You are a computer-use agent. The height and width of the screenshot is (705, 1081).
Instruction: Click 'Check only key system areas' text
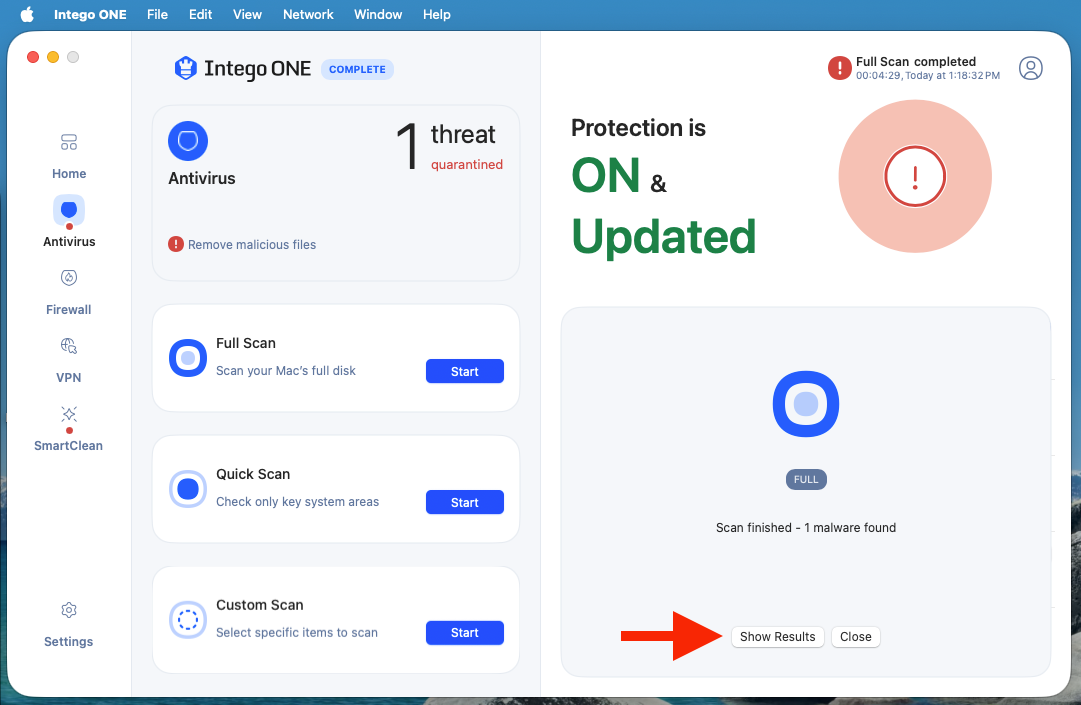(x=297, y=502)
